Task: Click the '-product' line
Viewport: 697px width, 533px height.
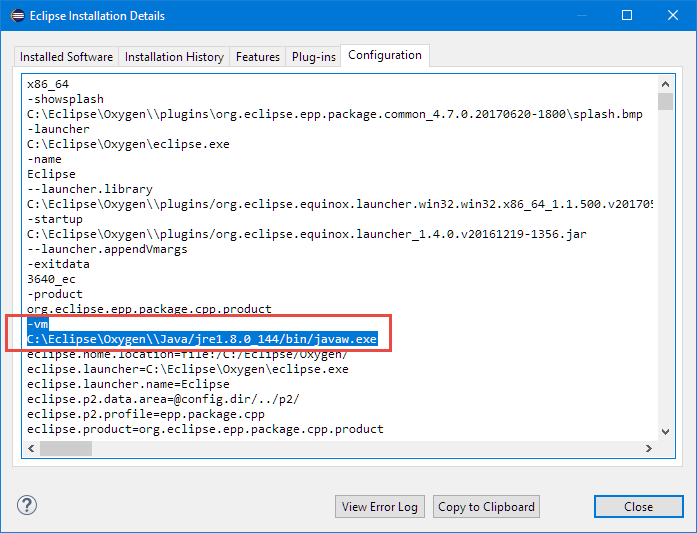Action: pyautogui.click(x=55, y=294)
